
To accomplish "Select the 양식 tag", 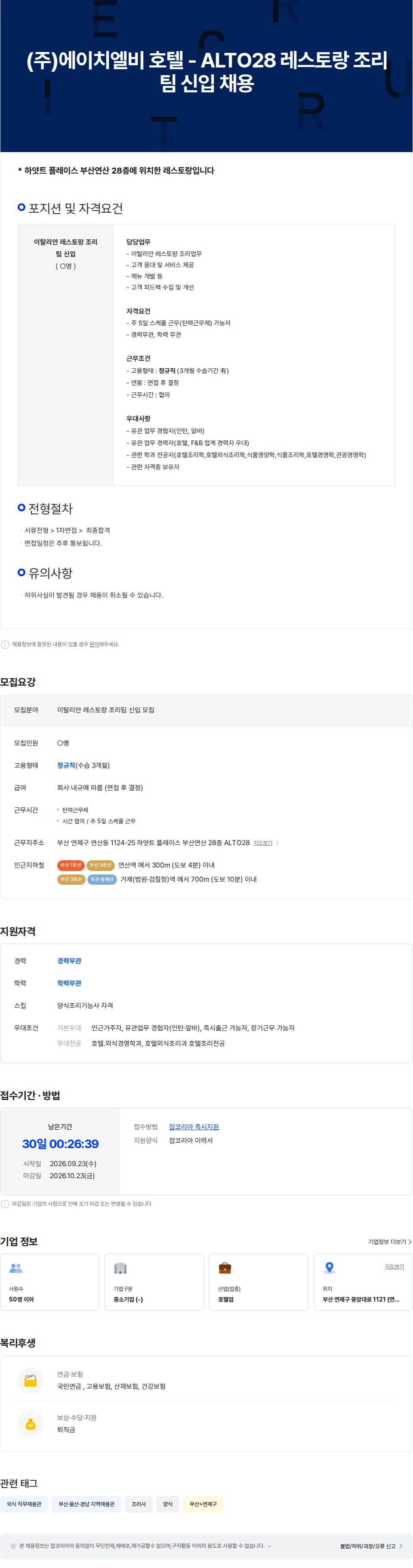I will point(167,1504).
